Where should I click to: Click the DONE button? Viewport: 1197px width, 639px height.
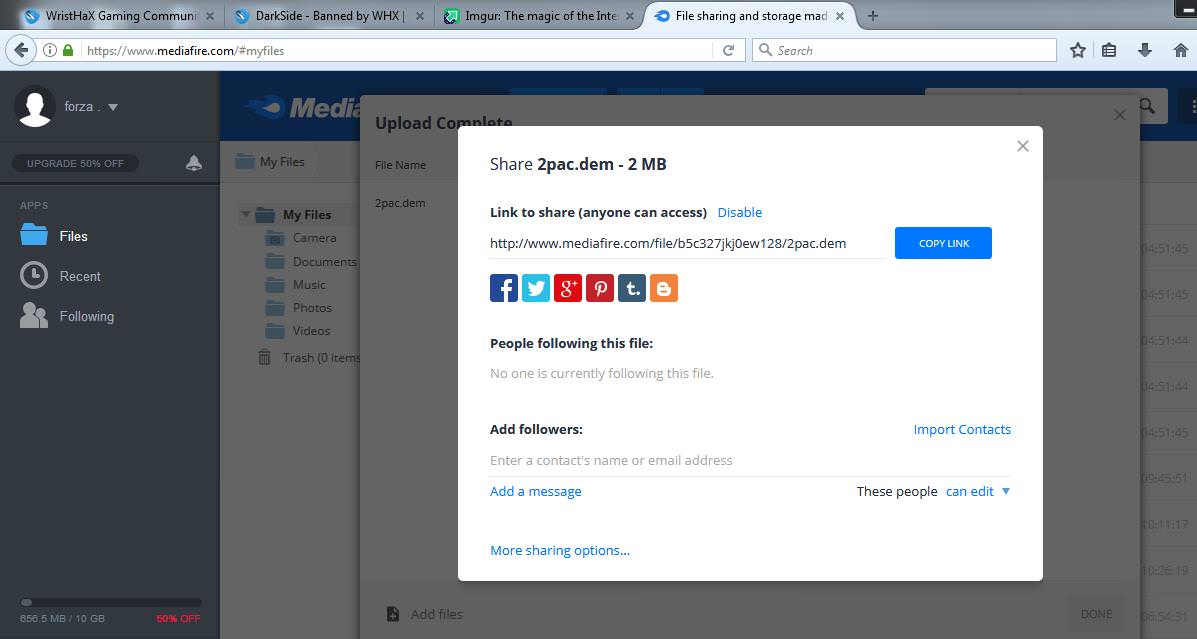coord(1096,614)
